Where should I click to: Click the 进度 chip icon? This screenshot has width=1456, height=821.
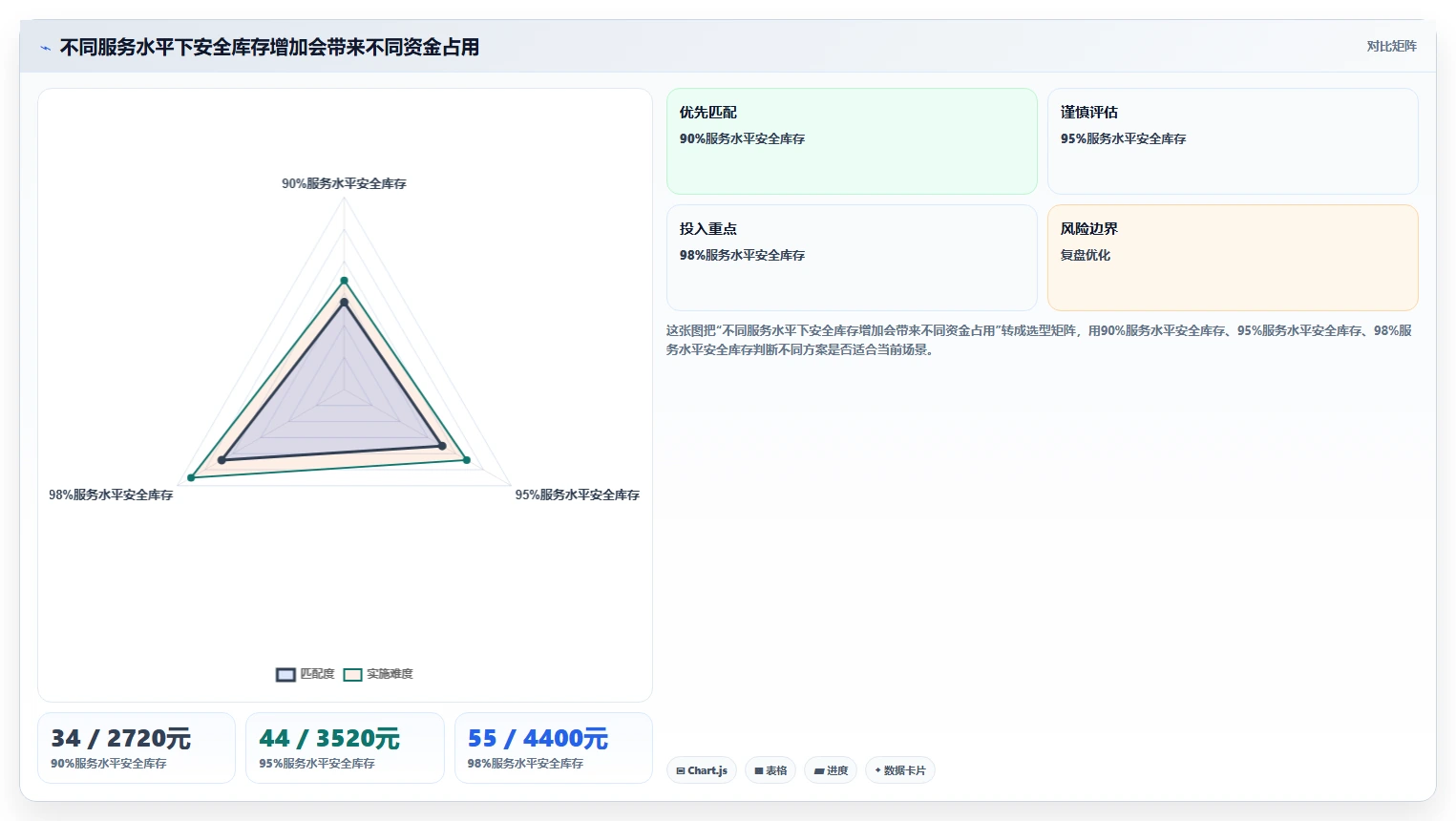pos(819,770)
